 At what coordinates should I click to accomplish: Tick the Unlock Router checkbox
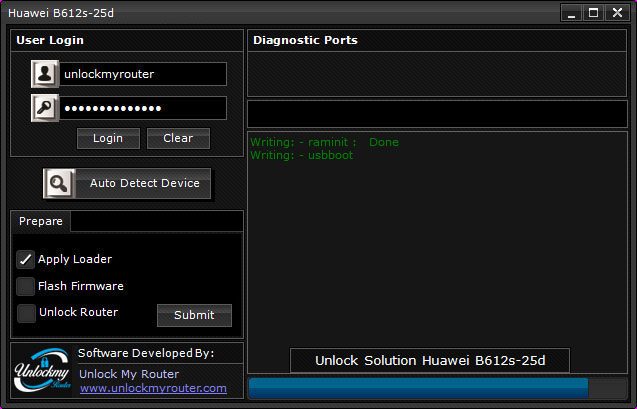(x=26, y=313)
